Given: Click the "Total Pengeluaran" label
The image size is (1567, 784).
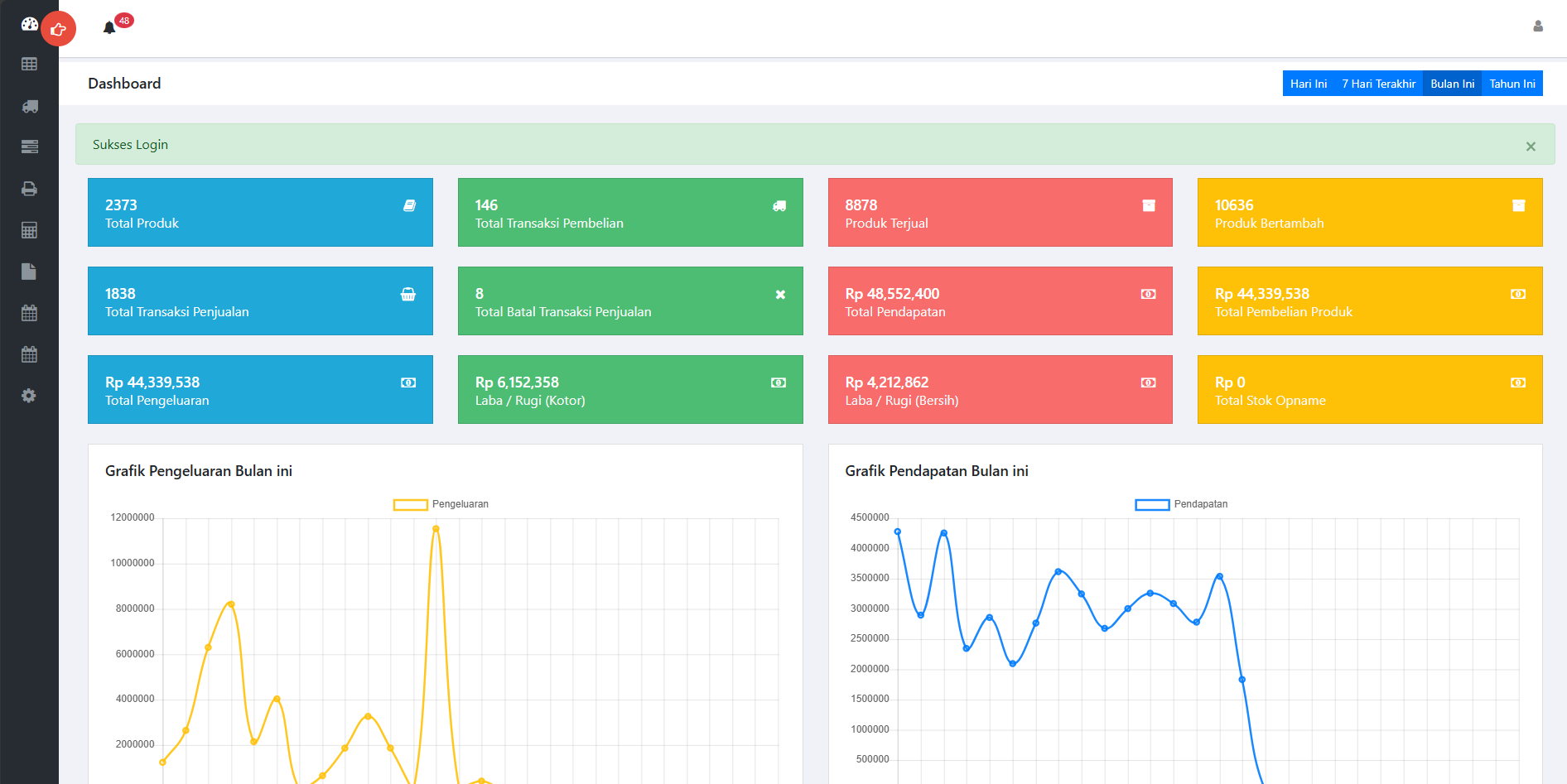Looking at the screenshot, I should pyautogui.click(x=157, y=401).
